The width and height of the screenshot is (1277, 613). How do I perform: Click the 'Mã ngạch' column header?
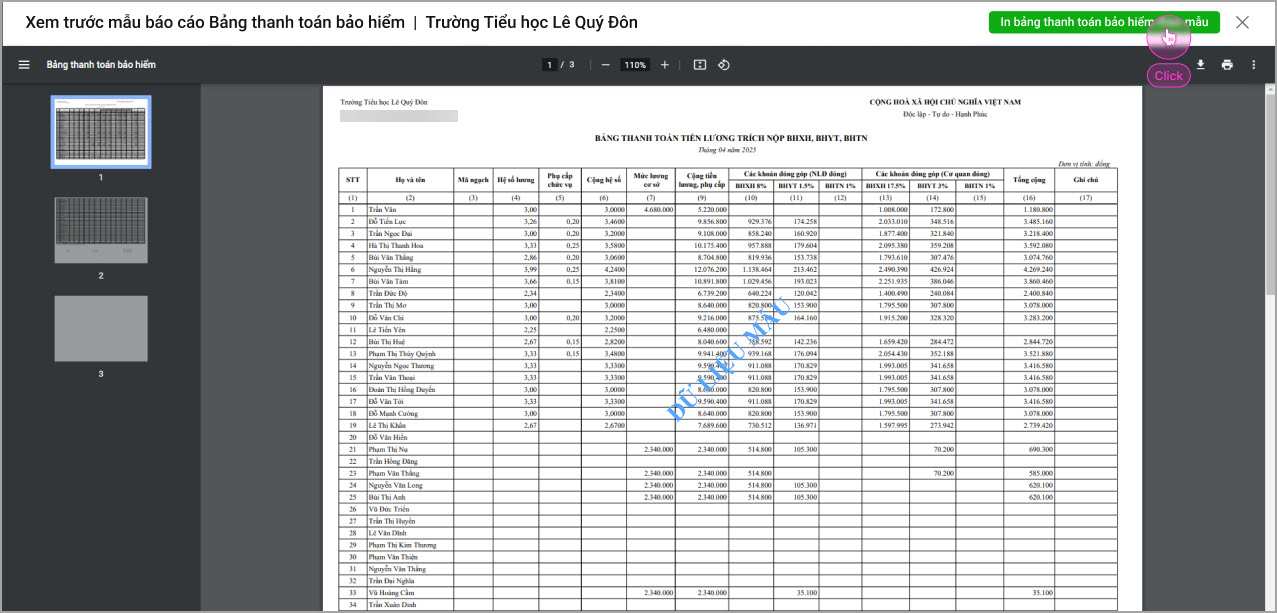click(x=473, y=180)
